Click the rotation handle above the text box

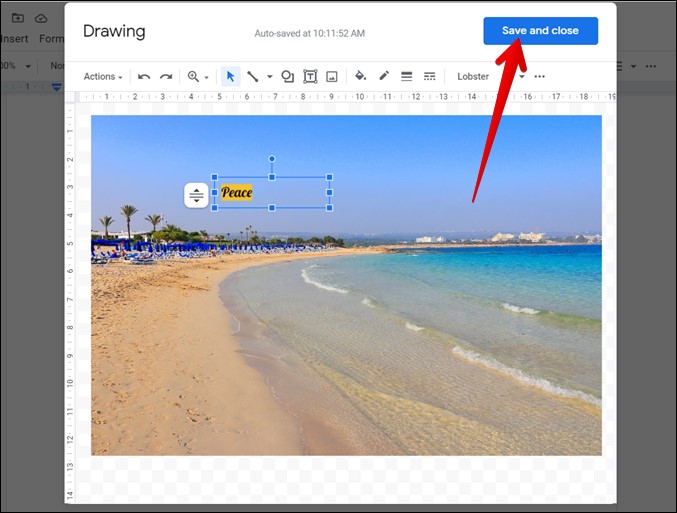[x=272, y=159]
